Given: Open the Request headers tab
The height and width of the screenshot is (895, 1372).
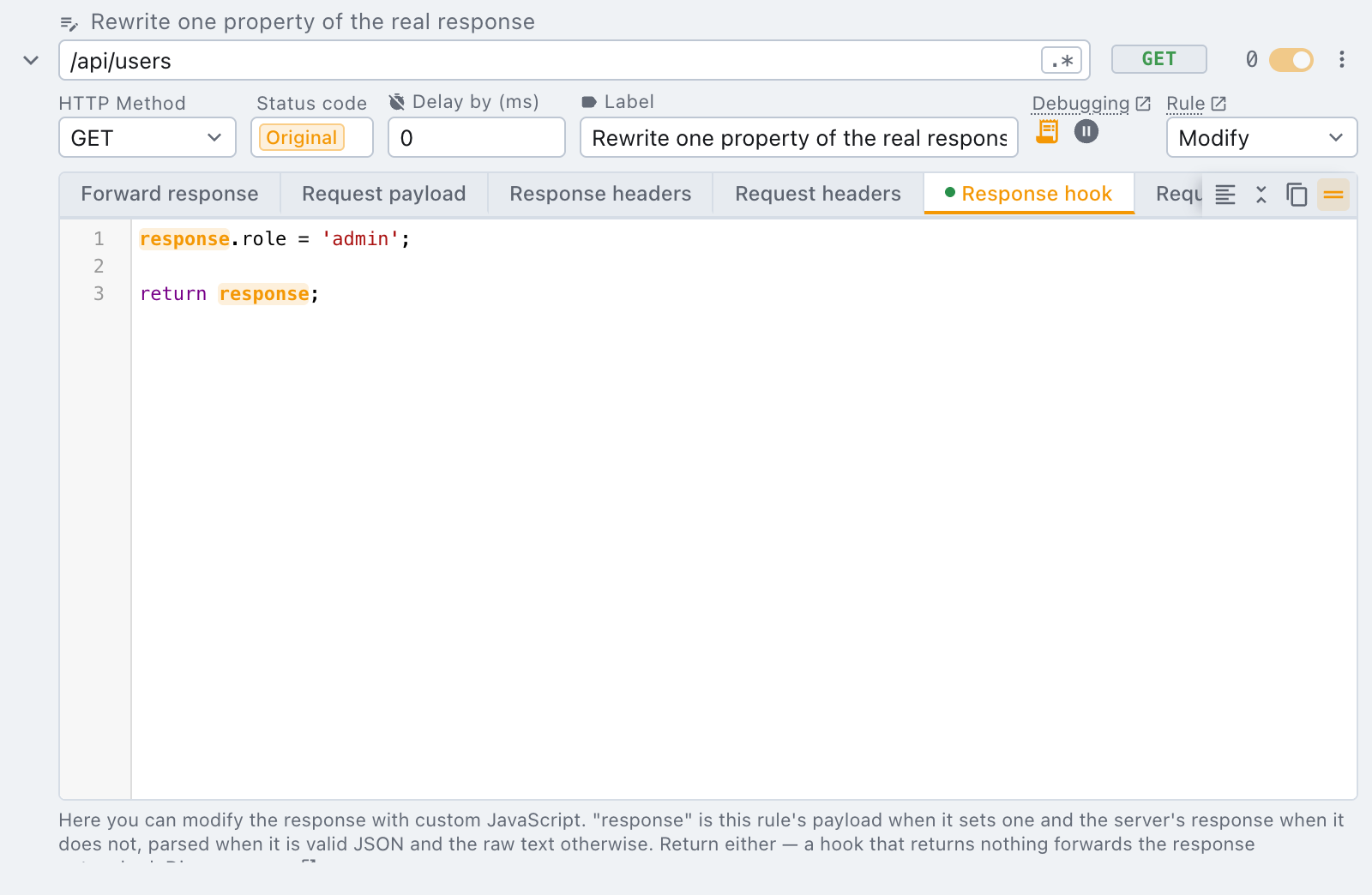Looking at the screenshot, I should (x=818, y=194).
